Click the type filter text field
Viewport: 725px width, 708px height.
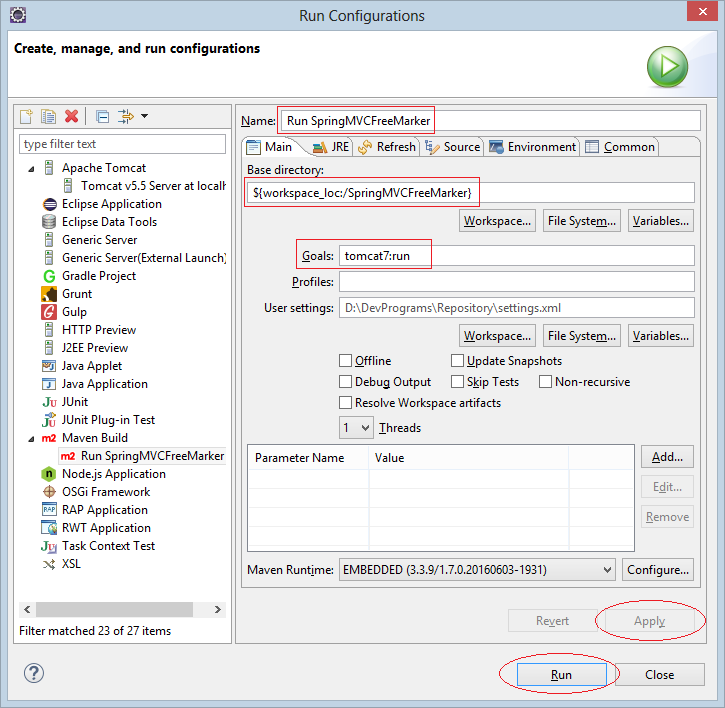[x=122, y=144]
